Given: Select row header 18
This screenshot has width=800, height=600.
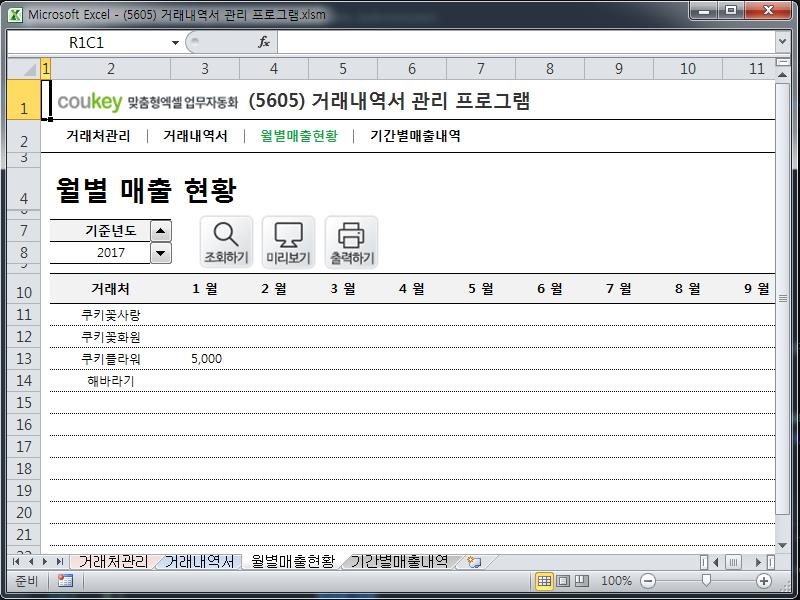Looking at the screenshot, I should tap(24, 468).
